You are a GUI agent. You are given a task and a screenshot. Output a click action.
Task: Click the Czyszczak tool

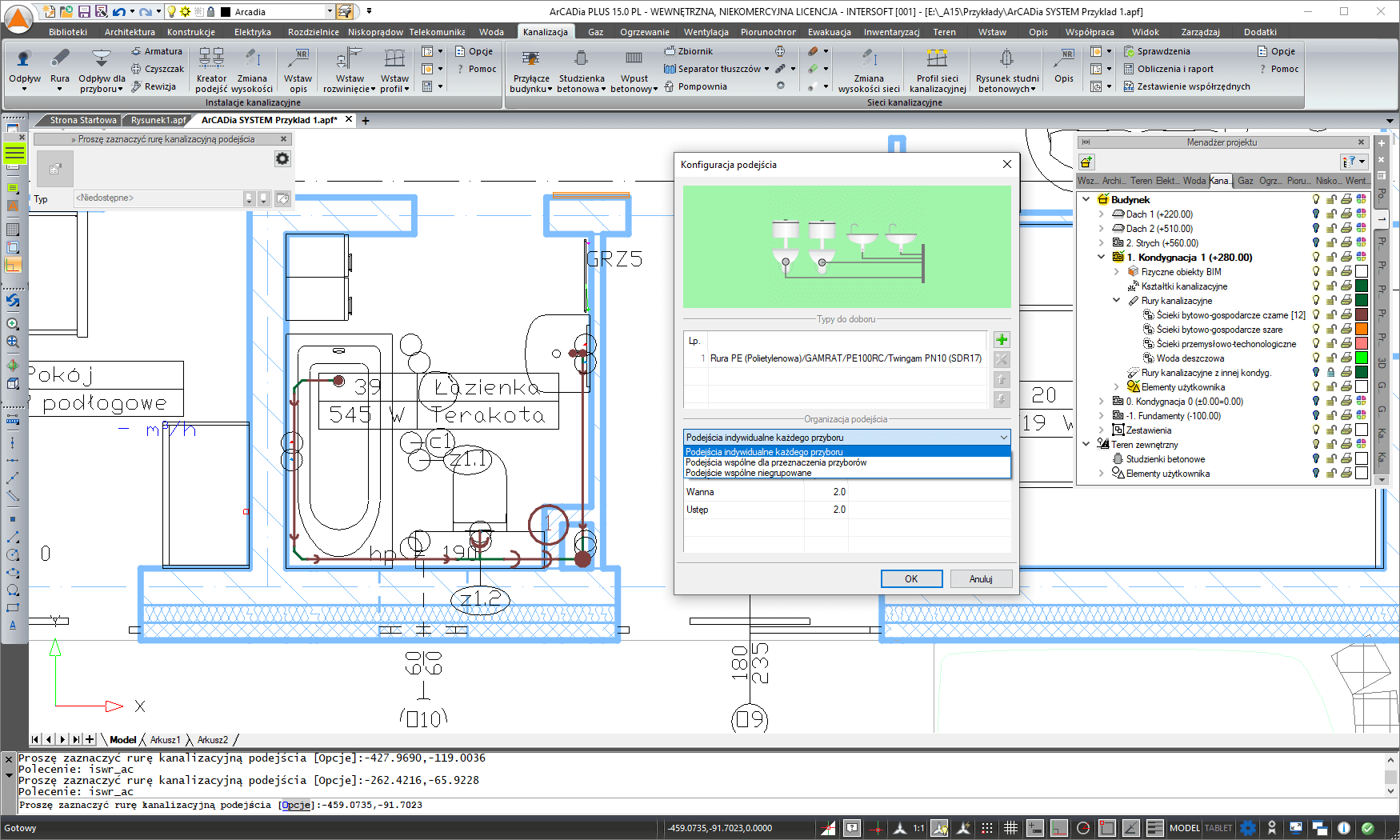(158, 69)
